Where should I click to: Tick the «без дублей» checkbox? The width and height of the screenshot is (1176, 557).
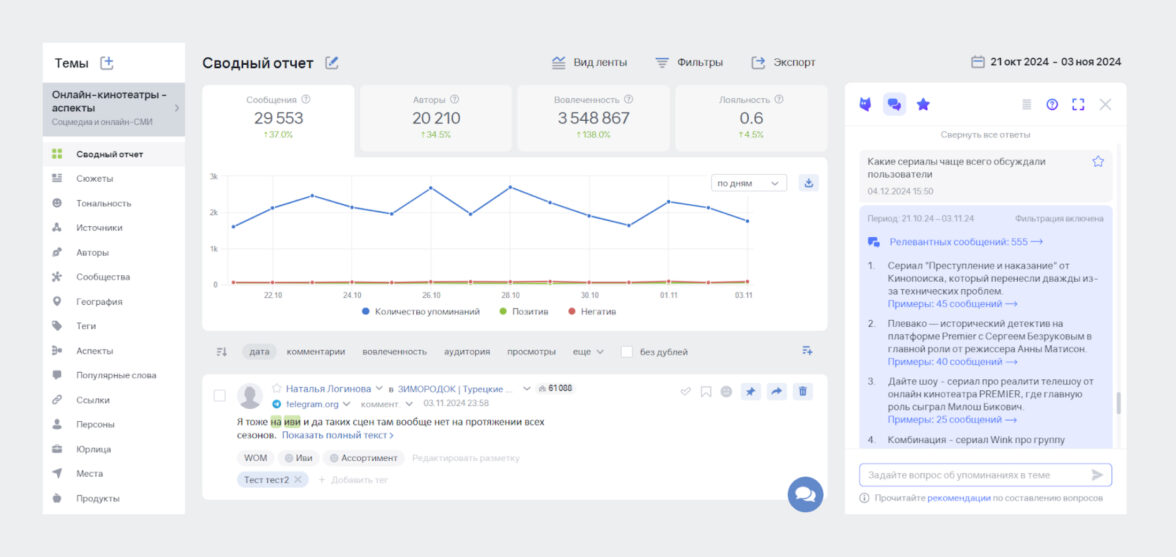627,351
